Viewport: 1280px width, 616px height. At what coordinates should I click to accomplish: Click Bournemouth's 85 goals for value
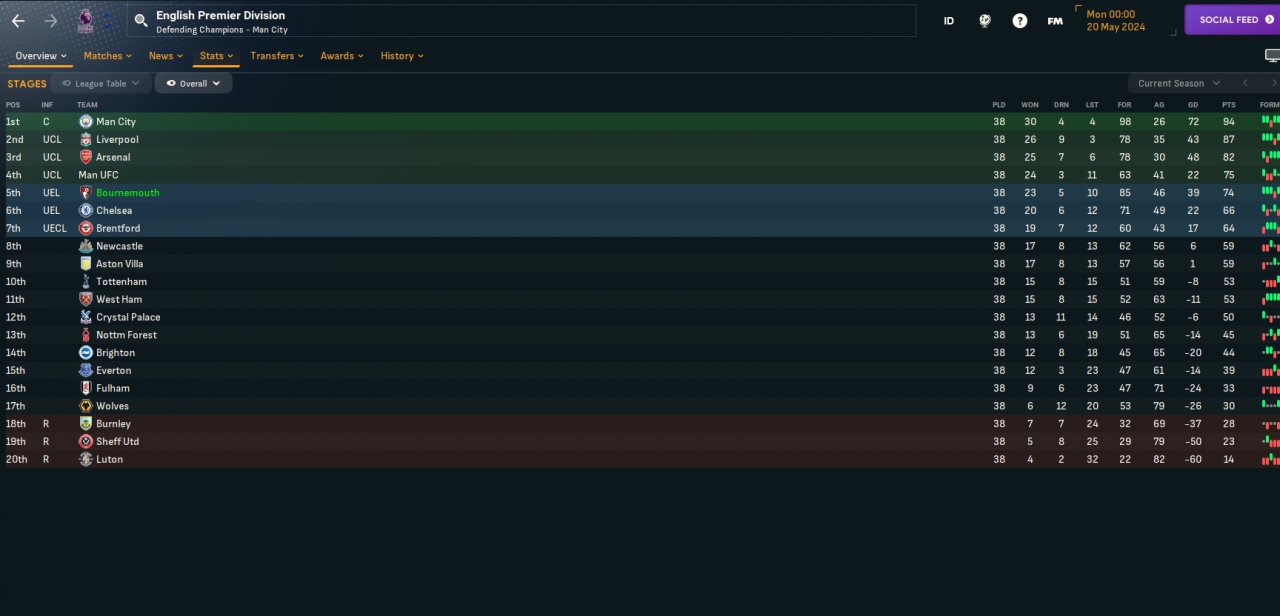click(1125, 193)
